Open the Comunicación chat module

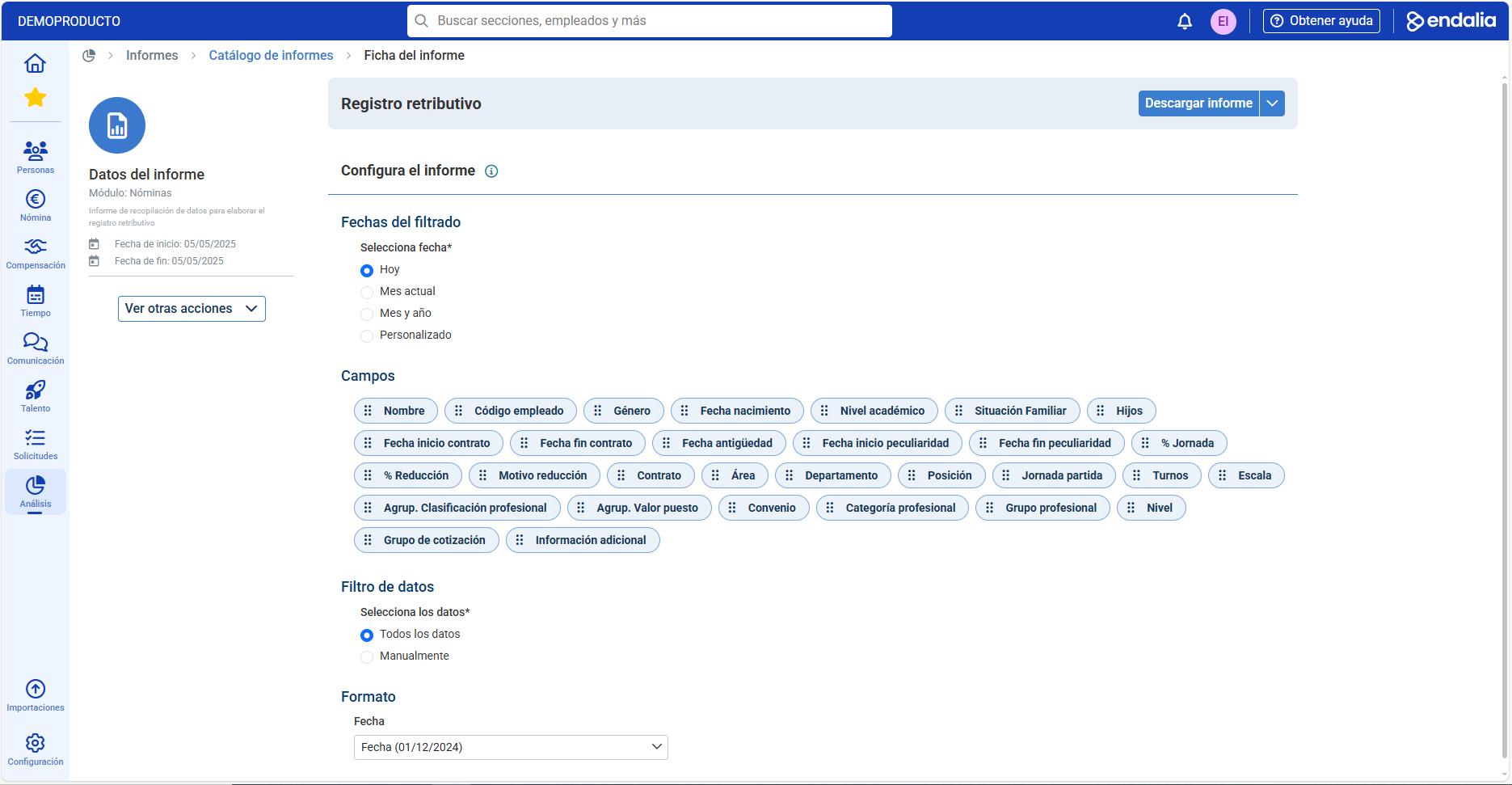pyautogui.click(x=36, y=348)
